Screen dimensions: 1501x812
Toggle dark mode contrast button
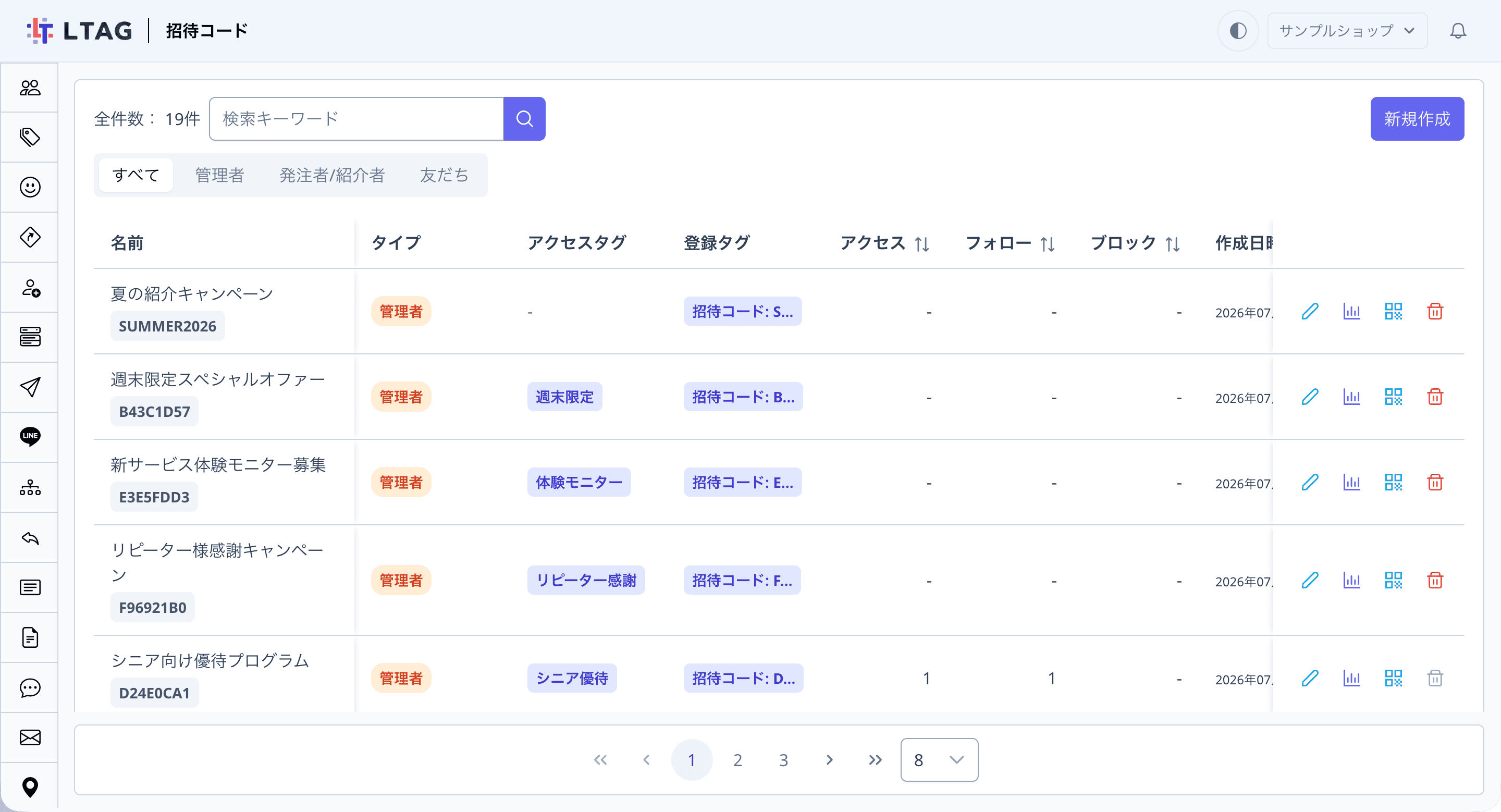coord(1238,30)
